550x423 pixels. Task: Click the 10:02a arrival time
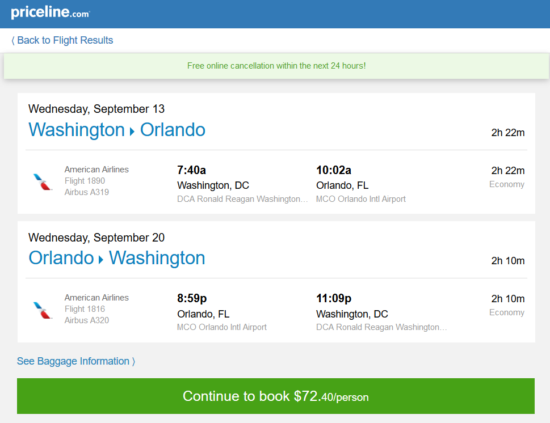click(x=334, y=170)
